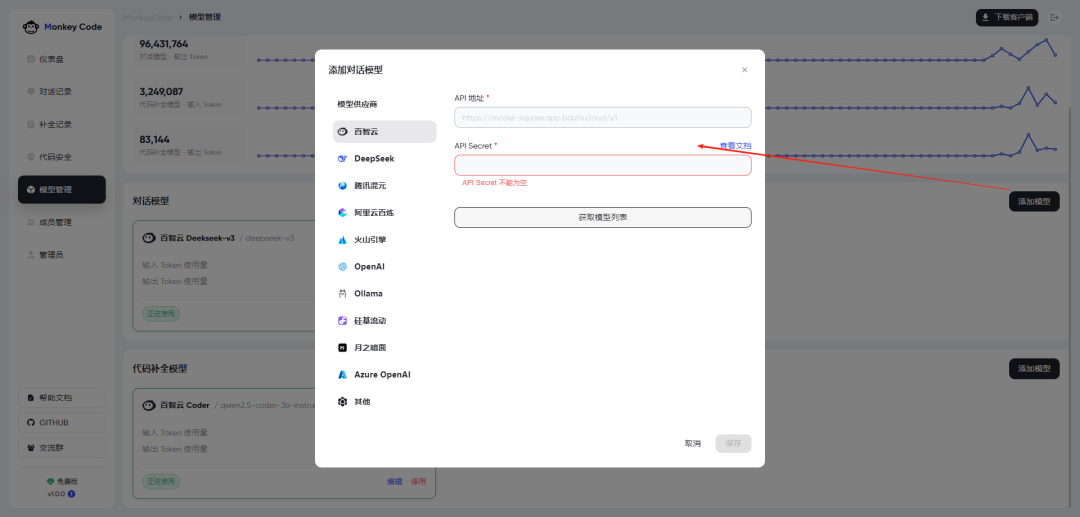Open the 仪表盘 dashboard sidebar item
This screenshot has width=1080, height=517.
[x=62, y=59]
